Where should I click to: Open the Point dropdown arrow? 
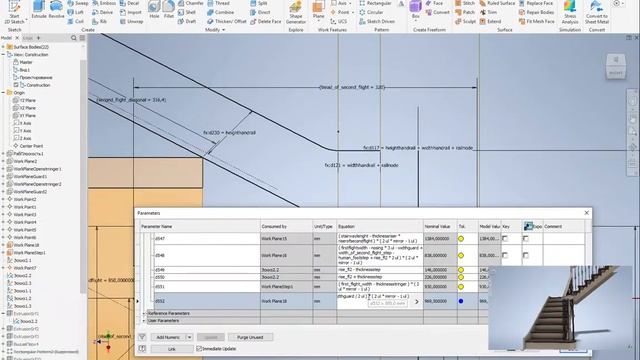point(353,12)
